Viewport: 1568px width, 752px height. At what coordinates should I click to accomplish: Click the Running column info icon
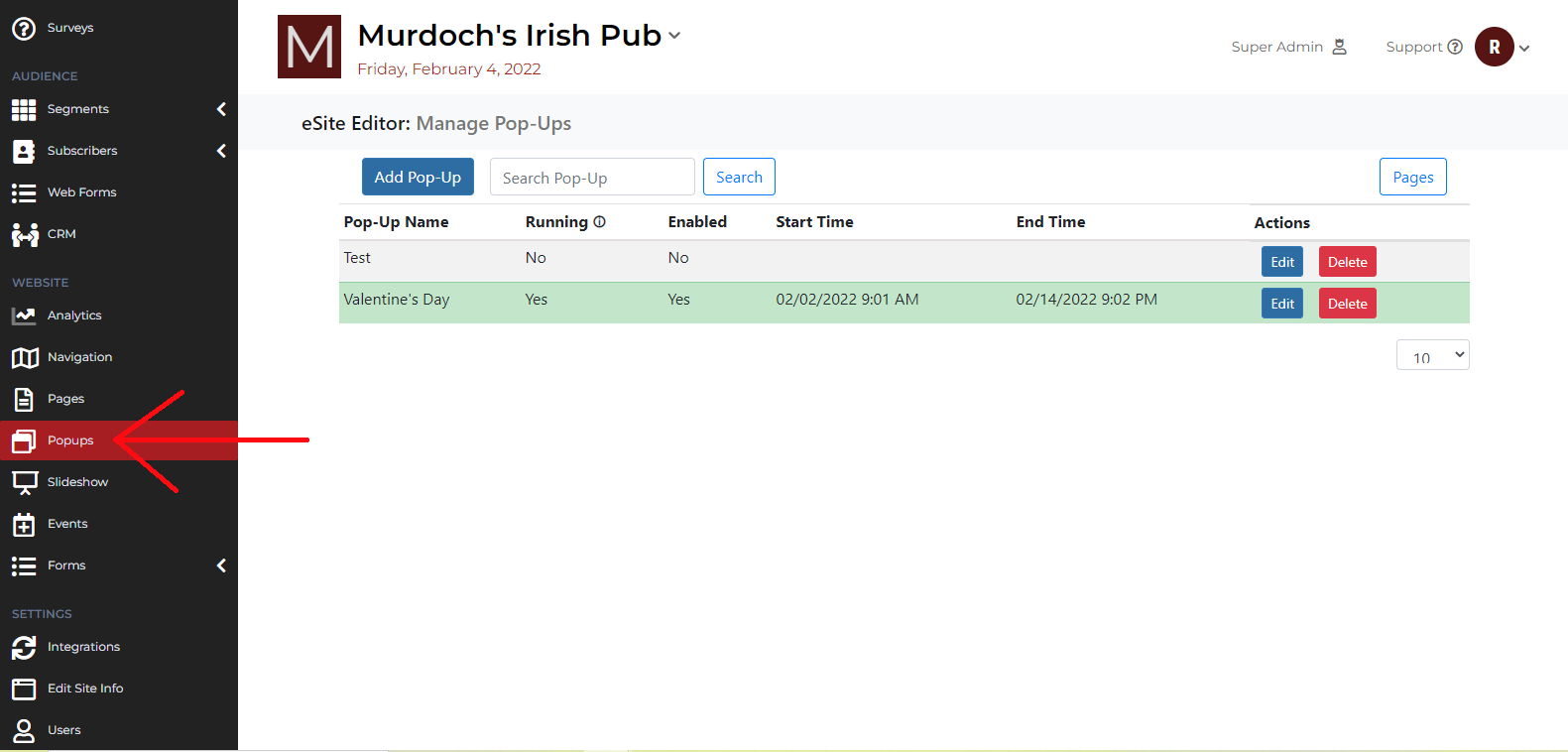(599, 222)
